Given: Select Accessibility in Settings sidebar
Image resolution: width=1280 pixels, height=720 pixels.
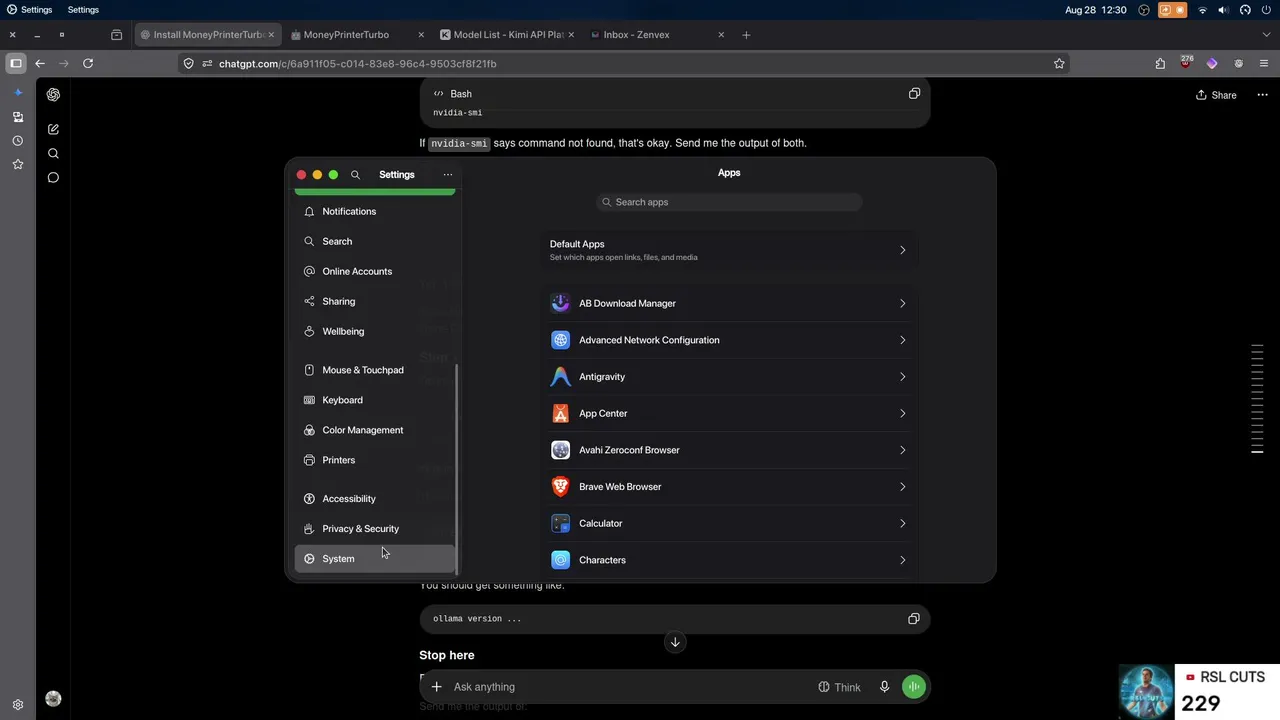Looking at the screenshot, I should pos(375,499).
